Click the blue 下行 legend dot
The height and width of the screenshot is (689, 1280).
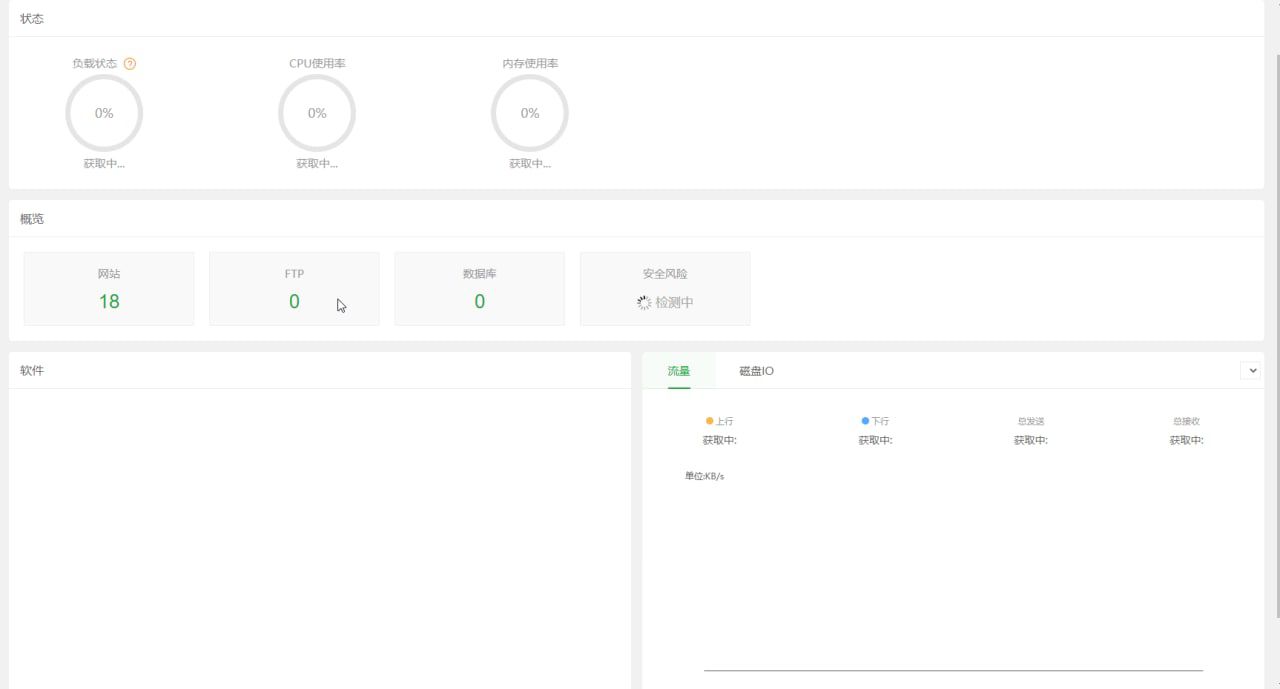(x=865, y=421)
